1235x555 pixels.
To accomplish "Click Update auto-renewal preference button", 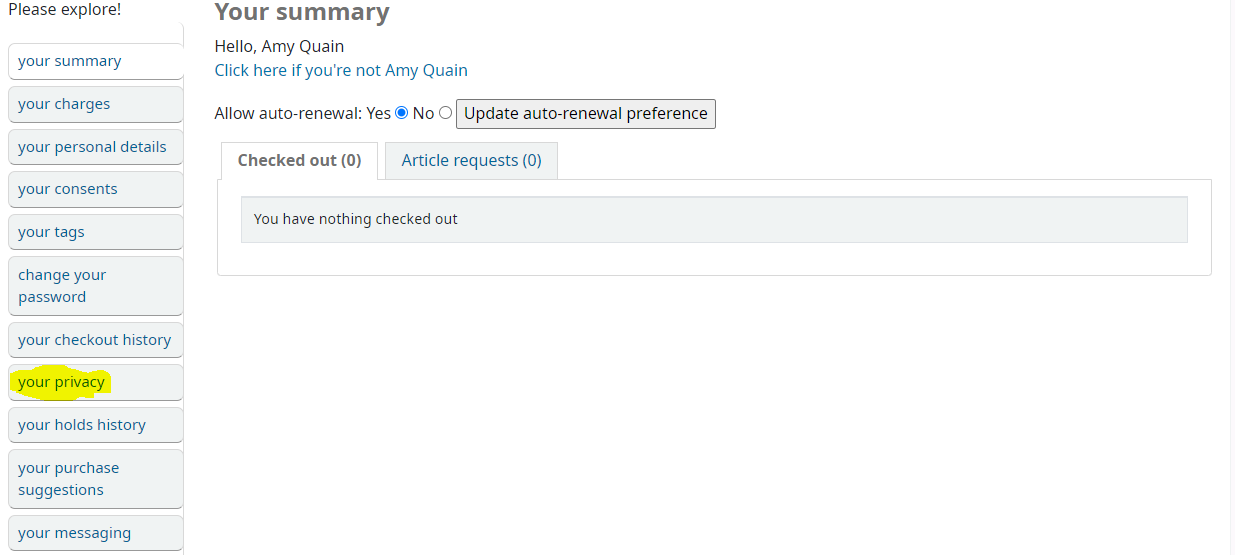I will point(586,113).
